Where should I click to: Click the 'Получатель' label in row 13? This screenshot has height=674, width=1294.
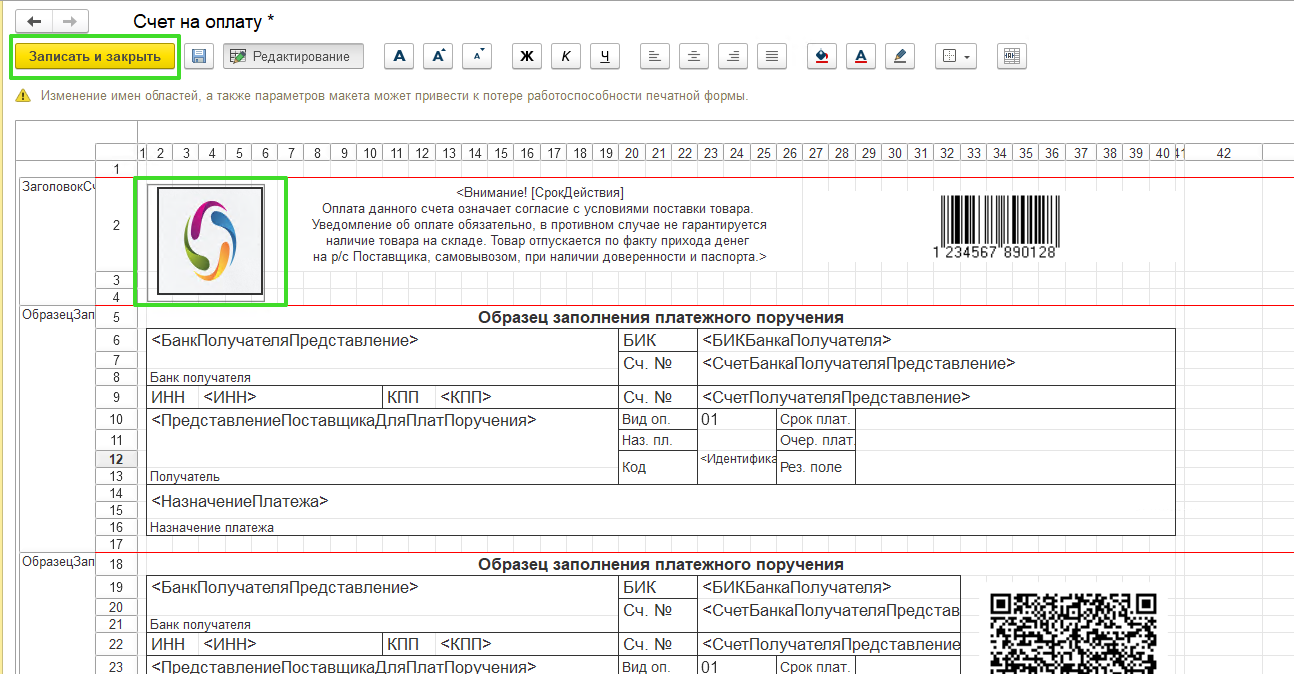point(185,477)
